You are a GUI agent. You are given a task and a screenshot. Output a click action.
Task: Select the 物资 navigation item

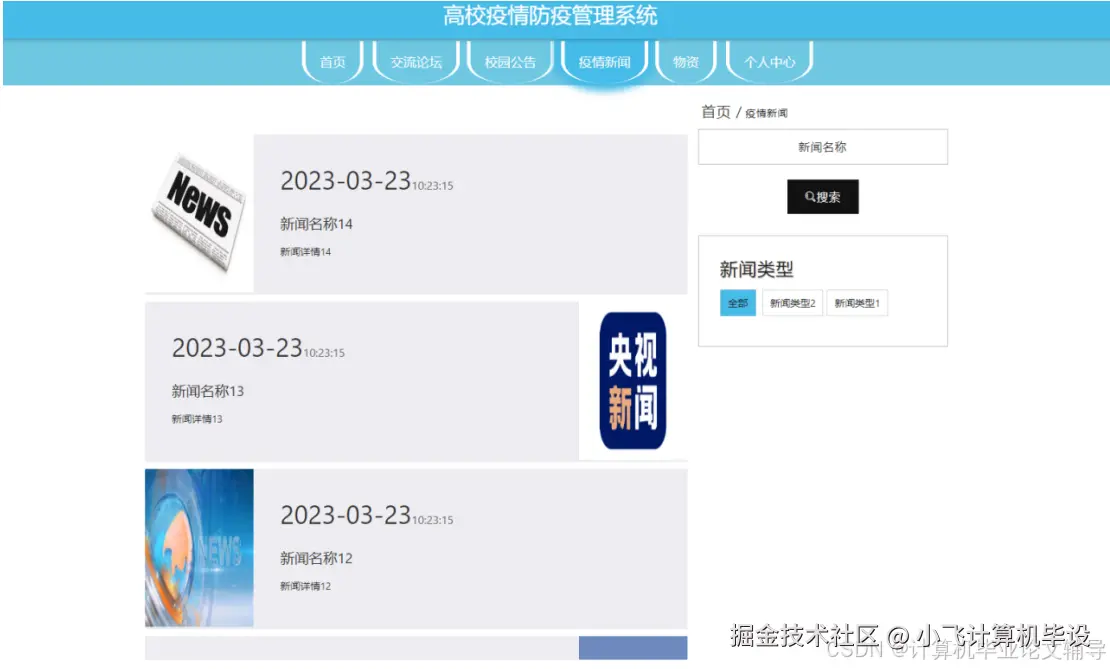click(685, 61)
